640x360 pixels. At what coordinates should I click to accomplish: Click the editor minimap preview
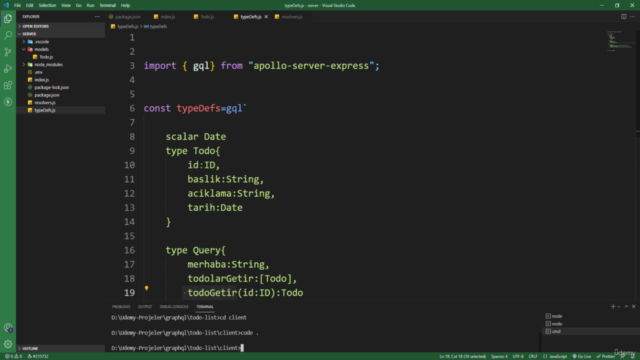click(x=620, y=40)
